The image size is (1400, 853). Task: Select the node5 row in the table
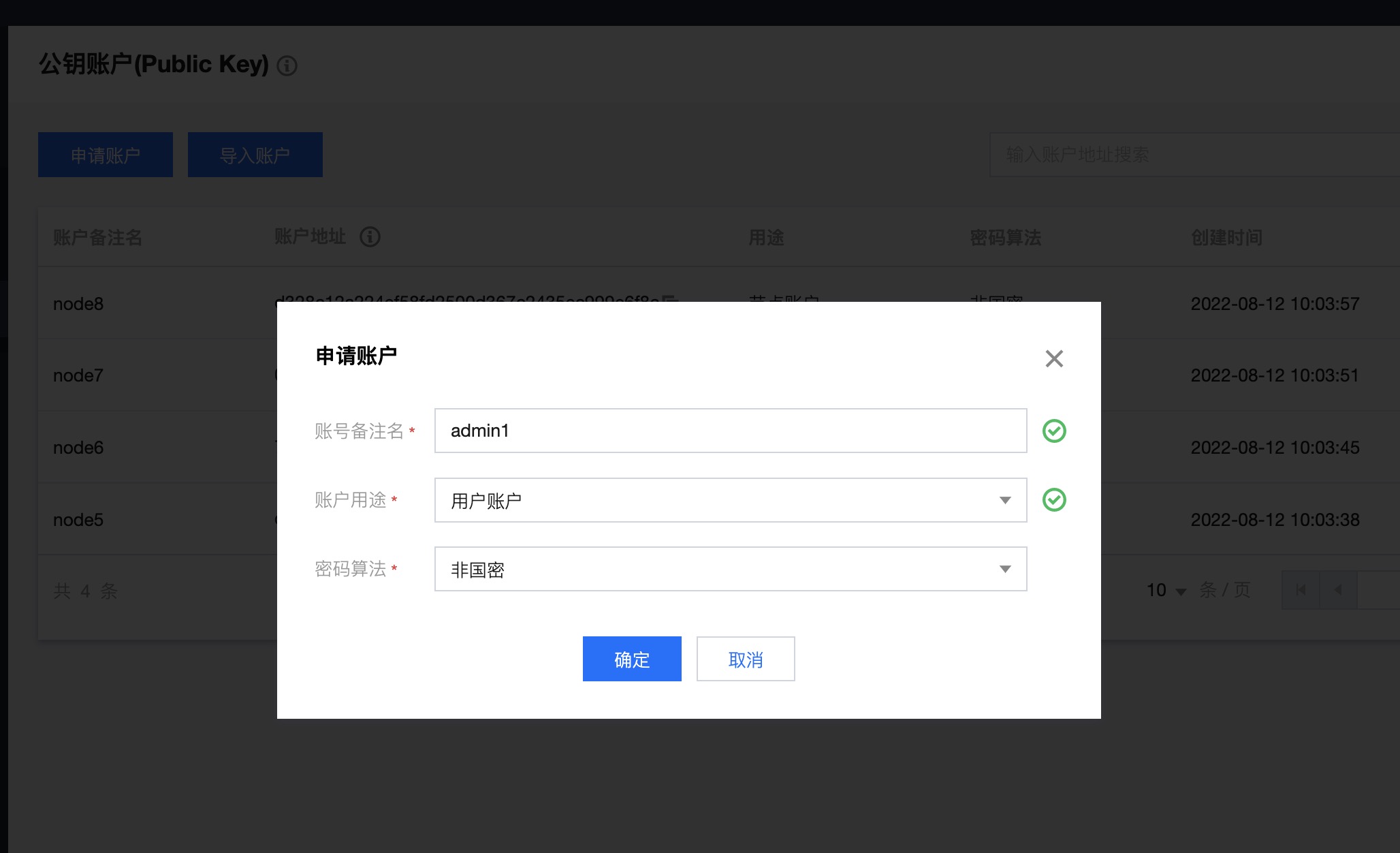tap(78, 520)
